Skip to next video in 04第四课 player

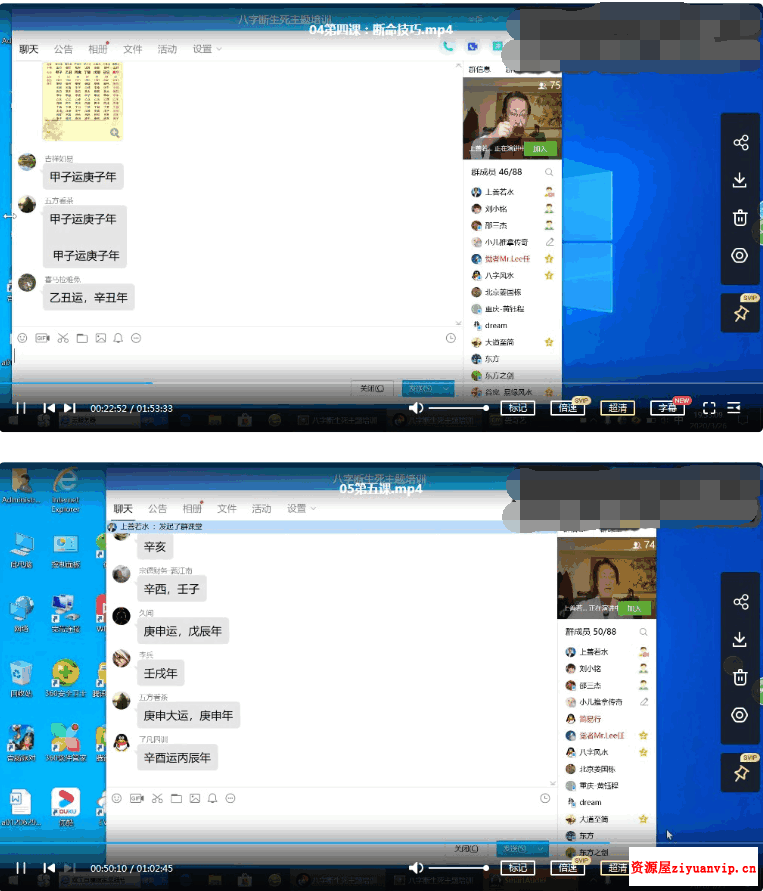pos(70,408)
